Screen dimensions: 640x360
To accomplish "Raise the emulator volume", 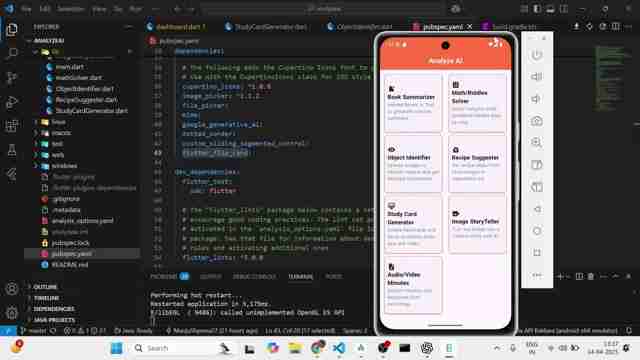I will (x=536, y=77).
